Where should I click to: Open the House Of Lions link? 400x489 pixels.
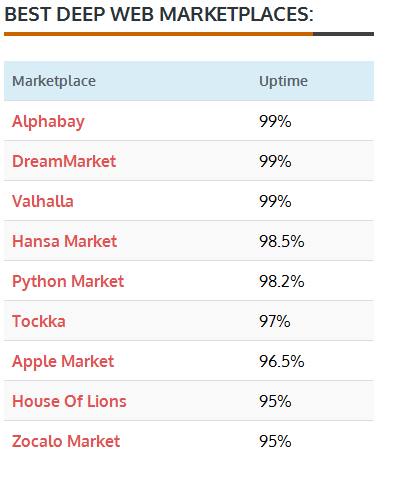click(x=69, y=401)
